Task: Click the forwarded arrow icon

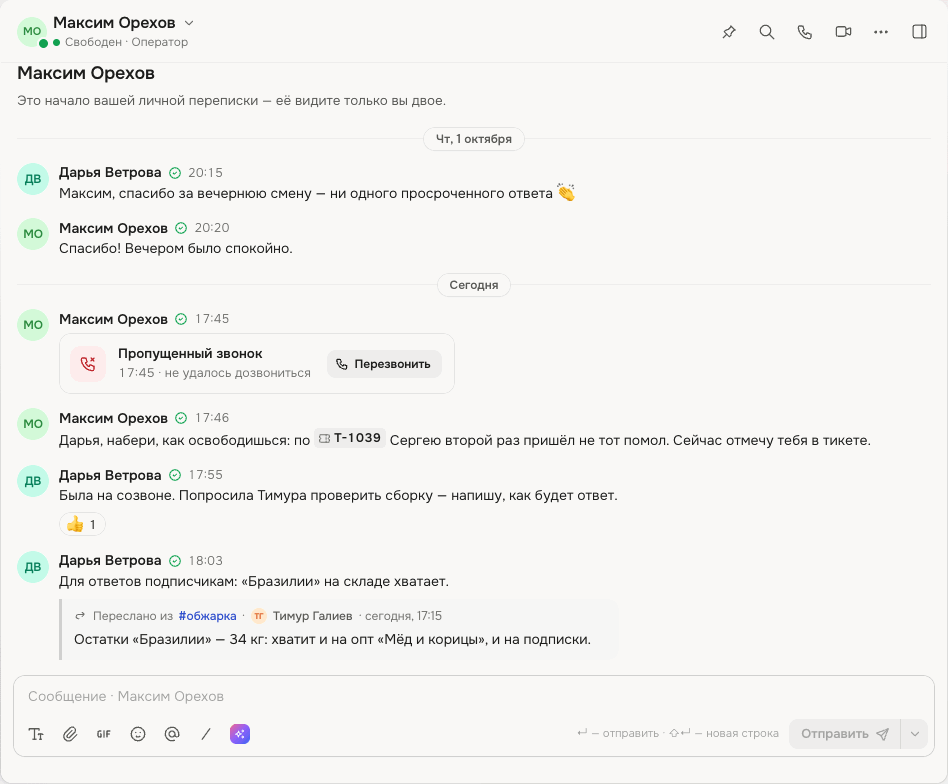Action: [80, 616]
